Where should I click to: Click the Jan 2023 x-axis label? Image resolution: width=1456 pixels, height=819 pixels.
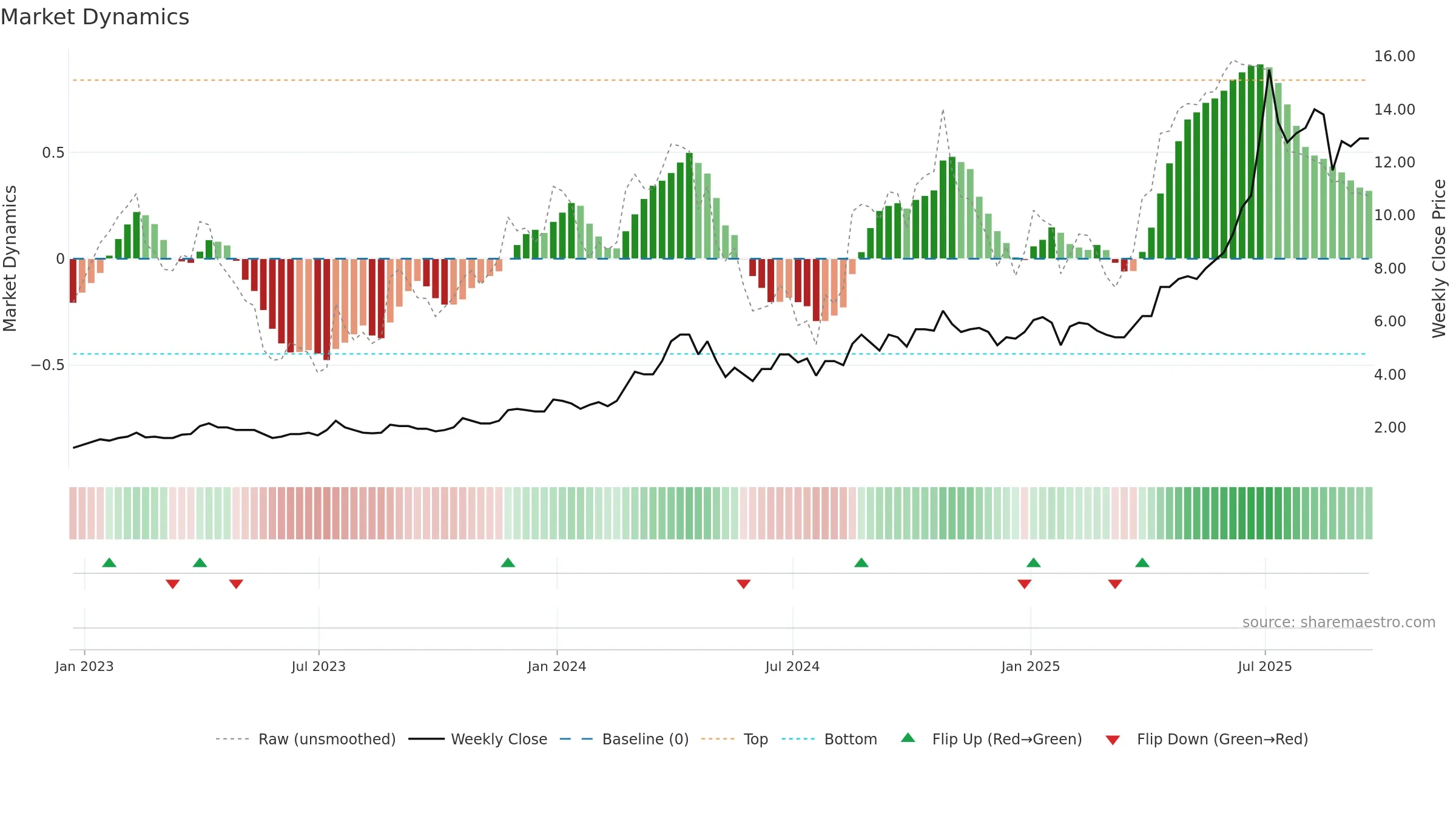click(84, 666)
